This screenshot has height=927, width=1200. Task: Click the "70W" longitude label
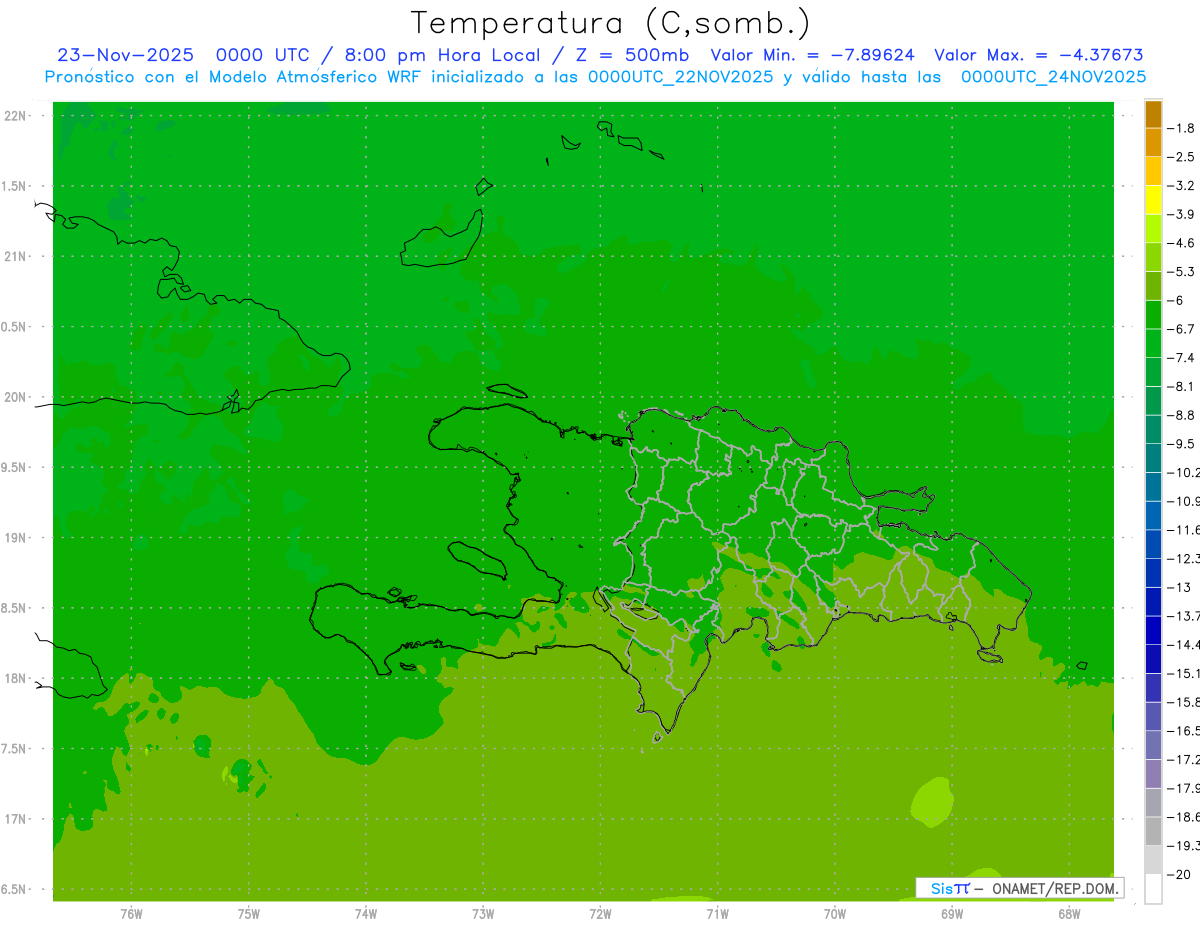pos(835,914)
